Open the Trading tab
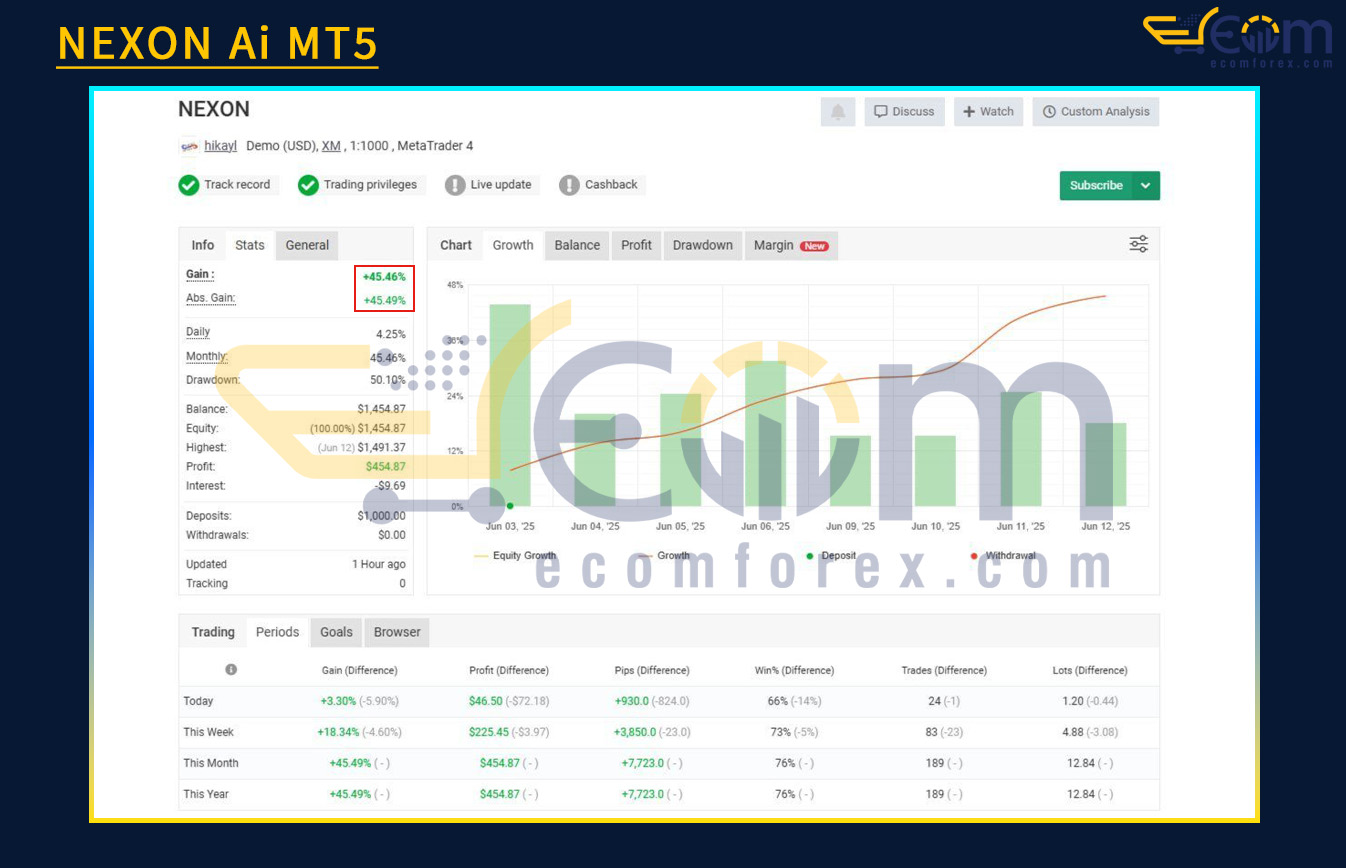1346x868 pixels. (x=213, y=632)
